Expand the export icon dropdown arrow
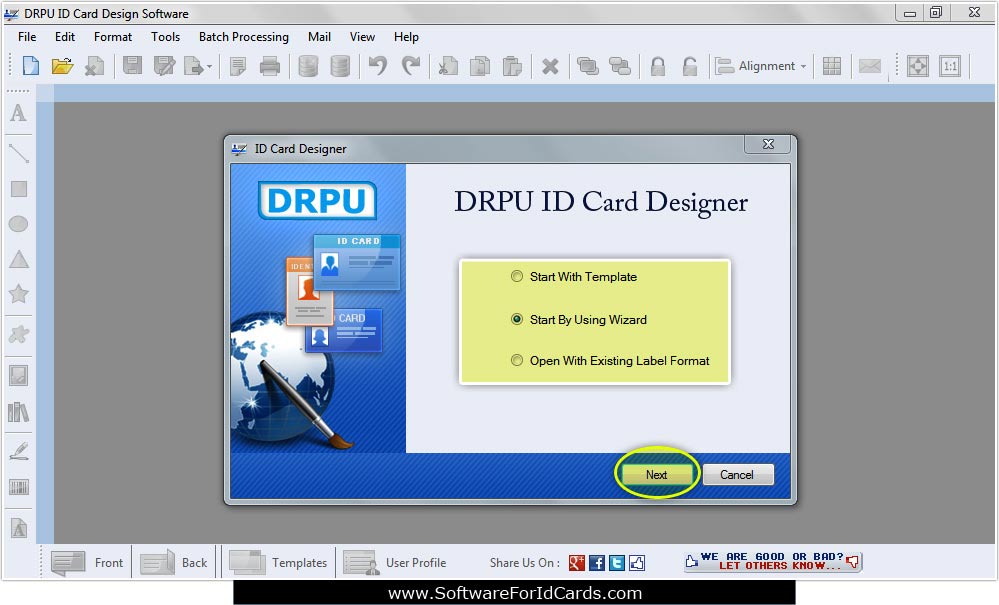The height and width of the screenshot is (605, 999). tap(210, 66)
